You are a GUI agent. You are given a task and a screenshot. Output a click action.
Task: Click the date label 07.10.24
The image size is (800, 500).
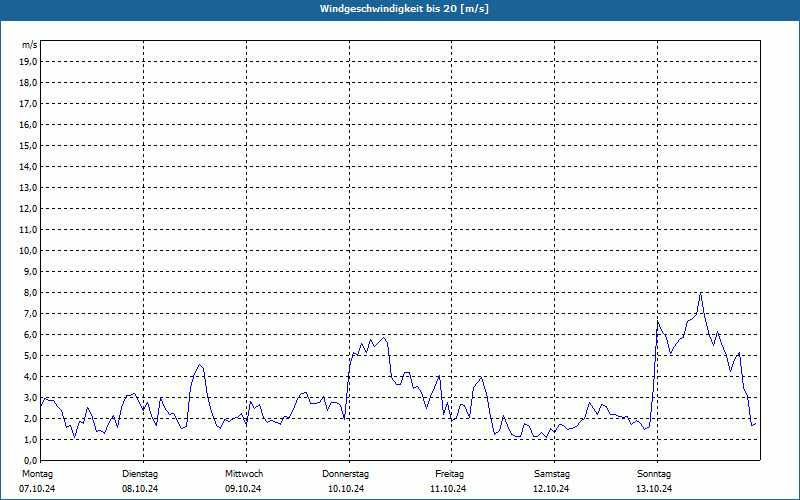(x=37, y=489)
